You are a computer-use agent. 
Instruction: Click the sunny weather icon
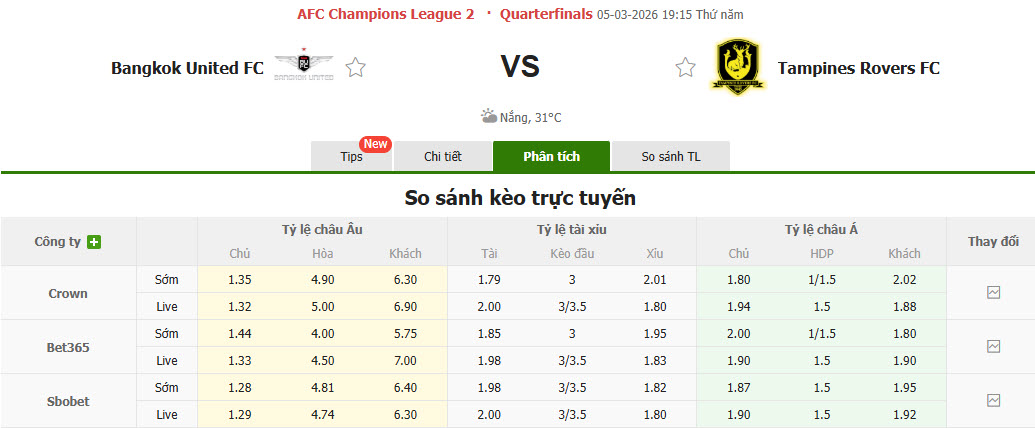pyautogui.click(x=489, y=117)
